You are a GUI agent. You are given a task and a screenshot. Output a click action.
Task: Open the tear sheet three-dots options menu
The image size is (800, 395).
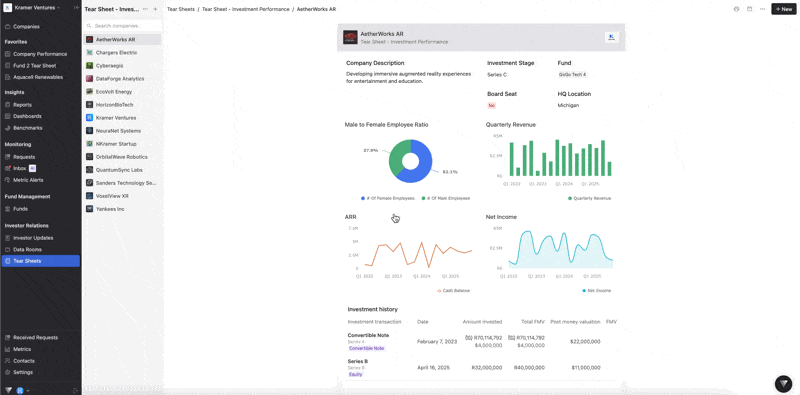[x=145, y=9]
